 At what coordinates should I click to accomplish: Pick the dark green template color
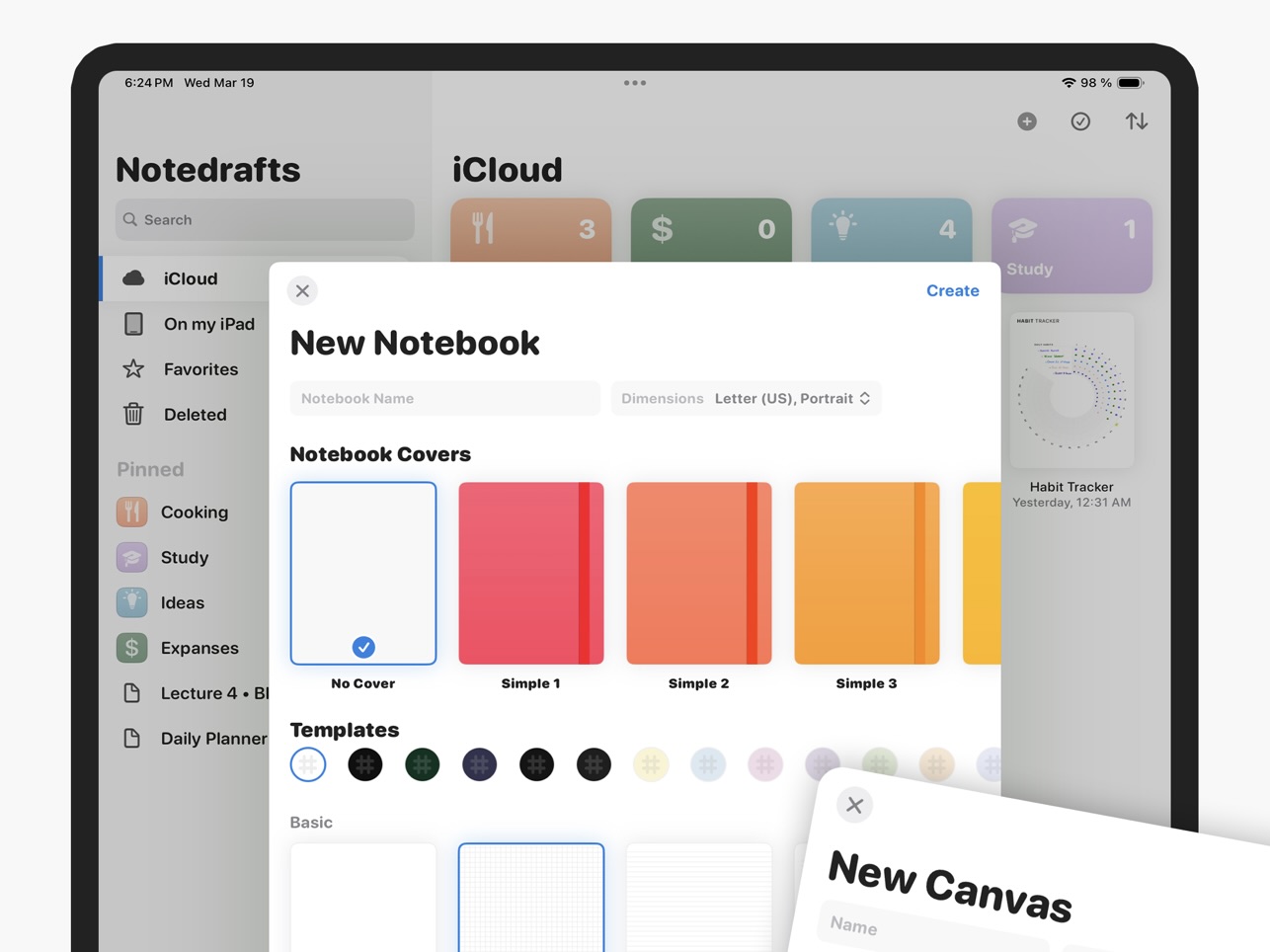[422, 764]
